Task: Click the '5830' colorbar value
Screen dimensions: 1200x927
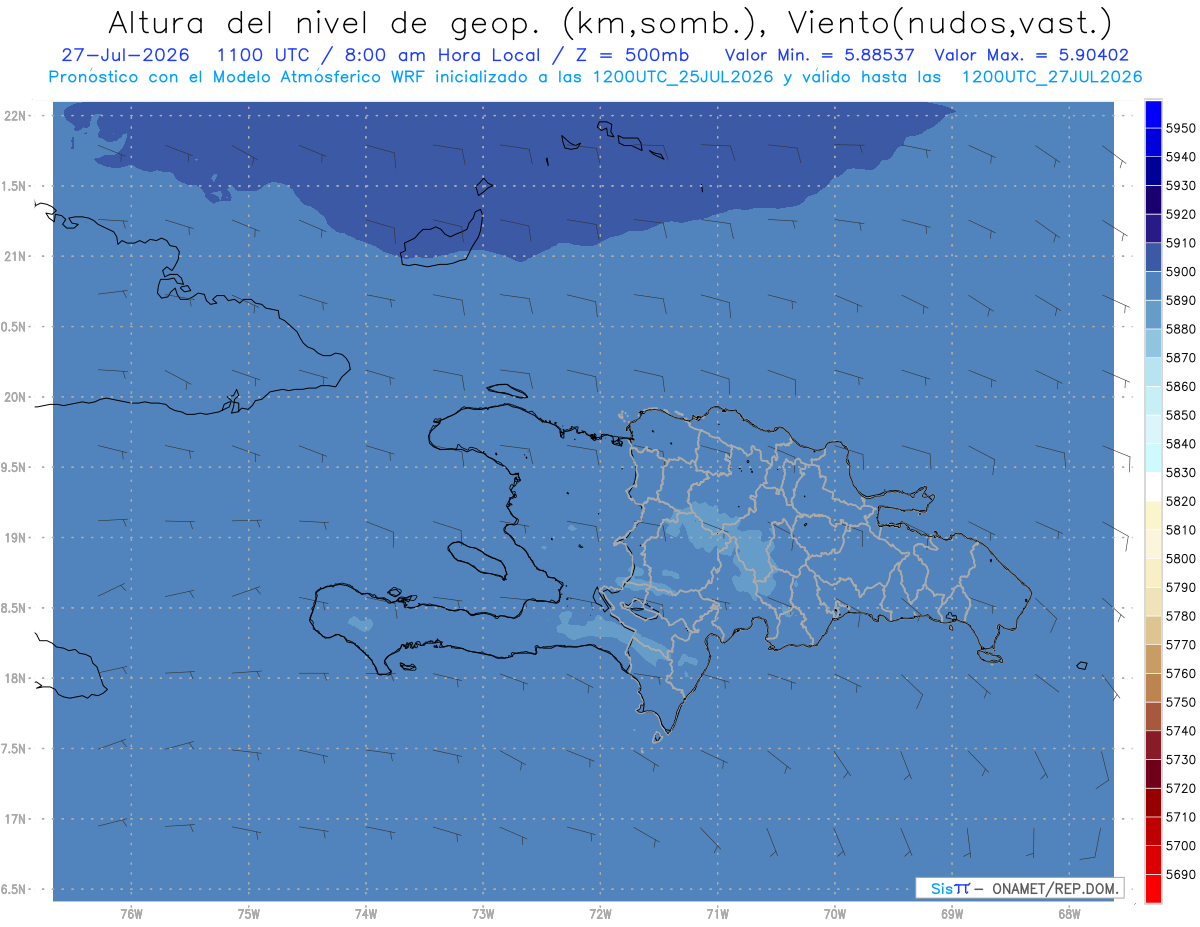Action: pyautogui.click(x=1181, y=473)
